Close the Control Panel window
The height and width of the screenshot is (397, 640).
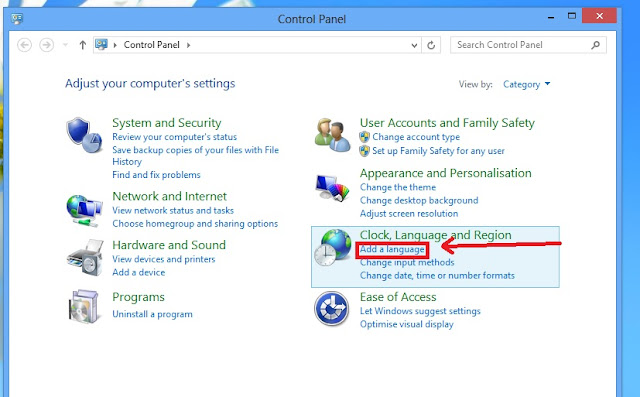point(599,16)
